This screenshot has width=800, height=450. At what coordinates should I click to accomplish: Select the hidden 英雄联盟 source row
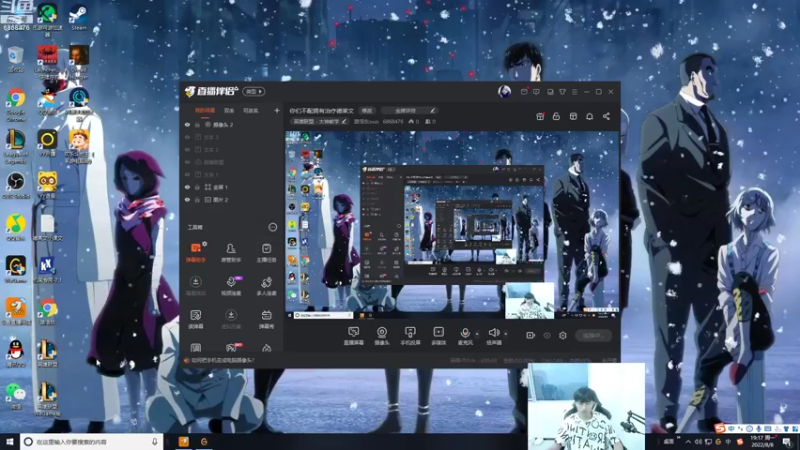click(232, 162)
